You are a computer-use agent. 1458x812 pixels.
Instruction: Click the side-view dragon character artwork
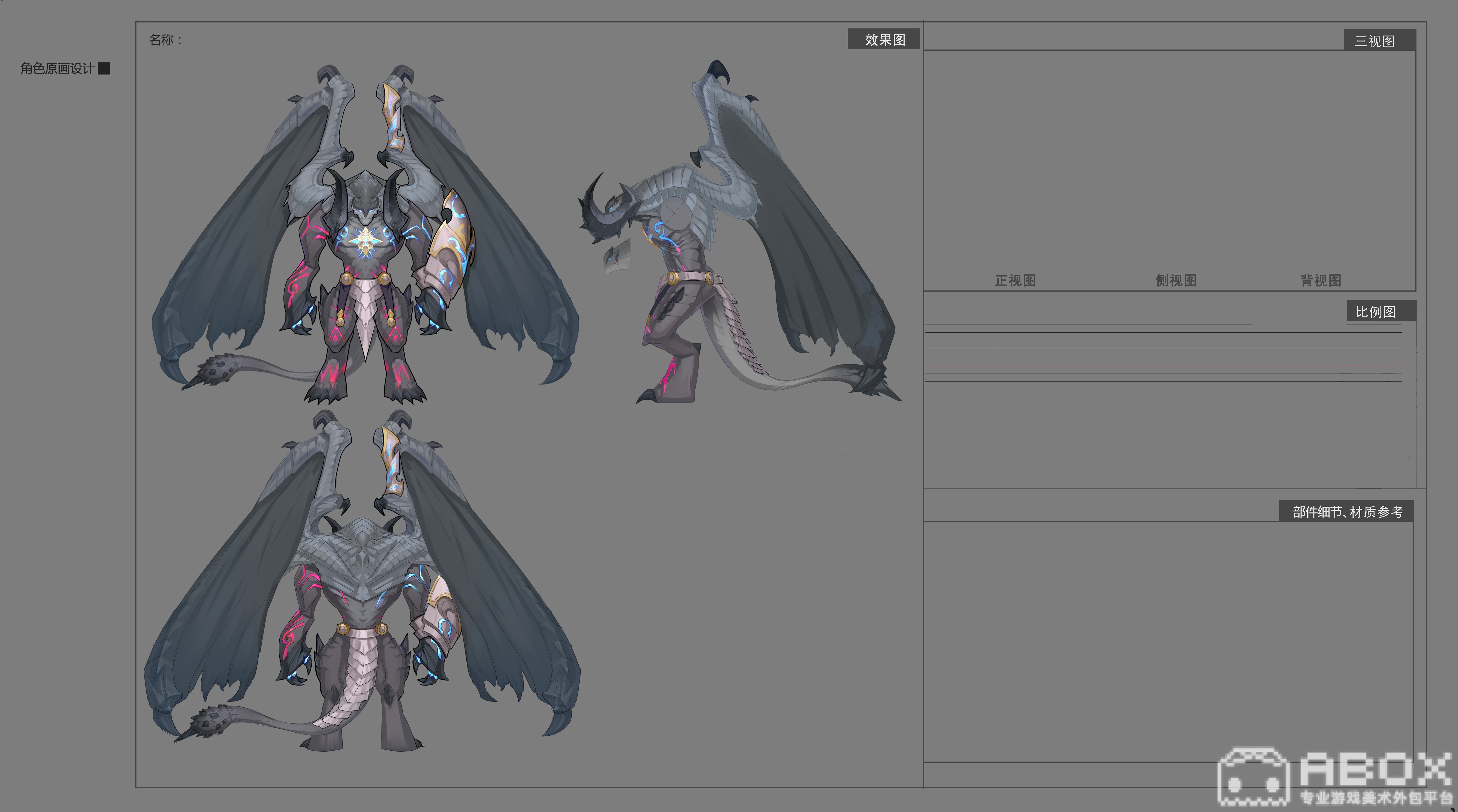click(x=739, y=232)
